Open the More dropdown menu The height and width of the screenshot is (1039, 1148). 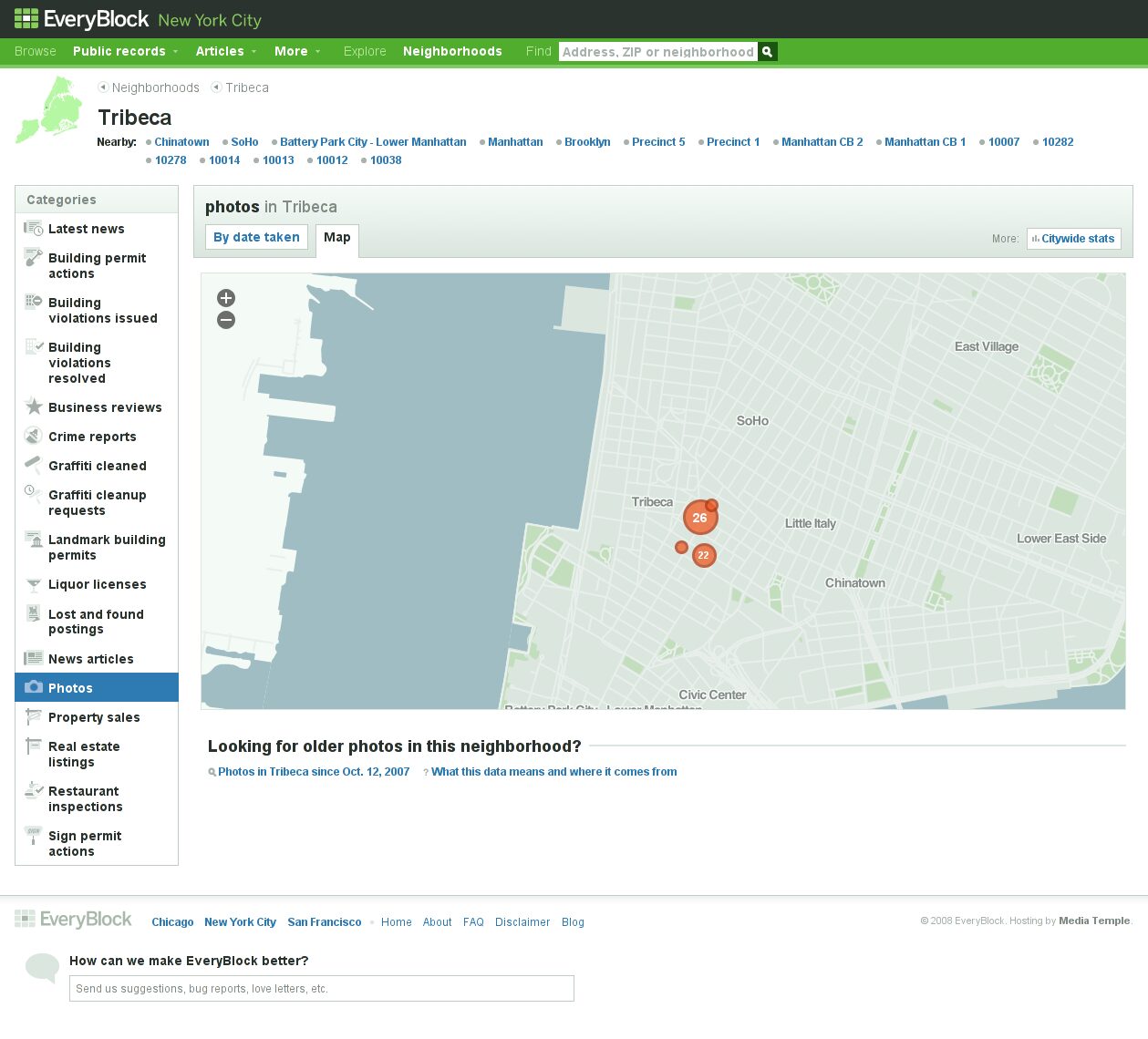[x=297, y=51]
